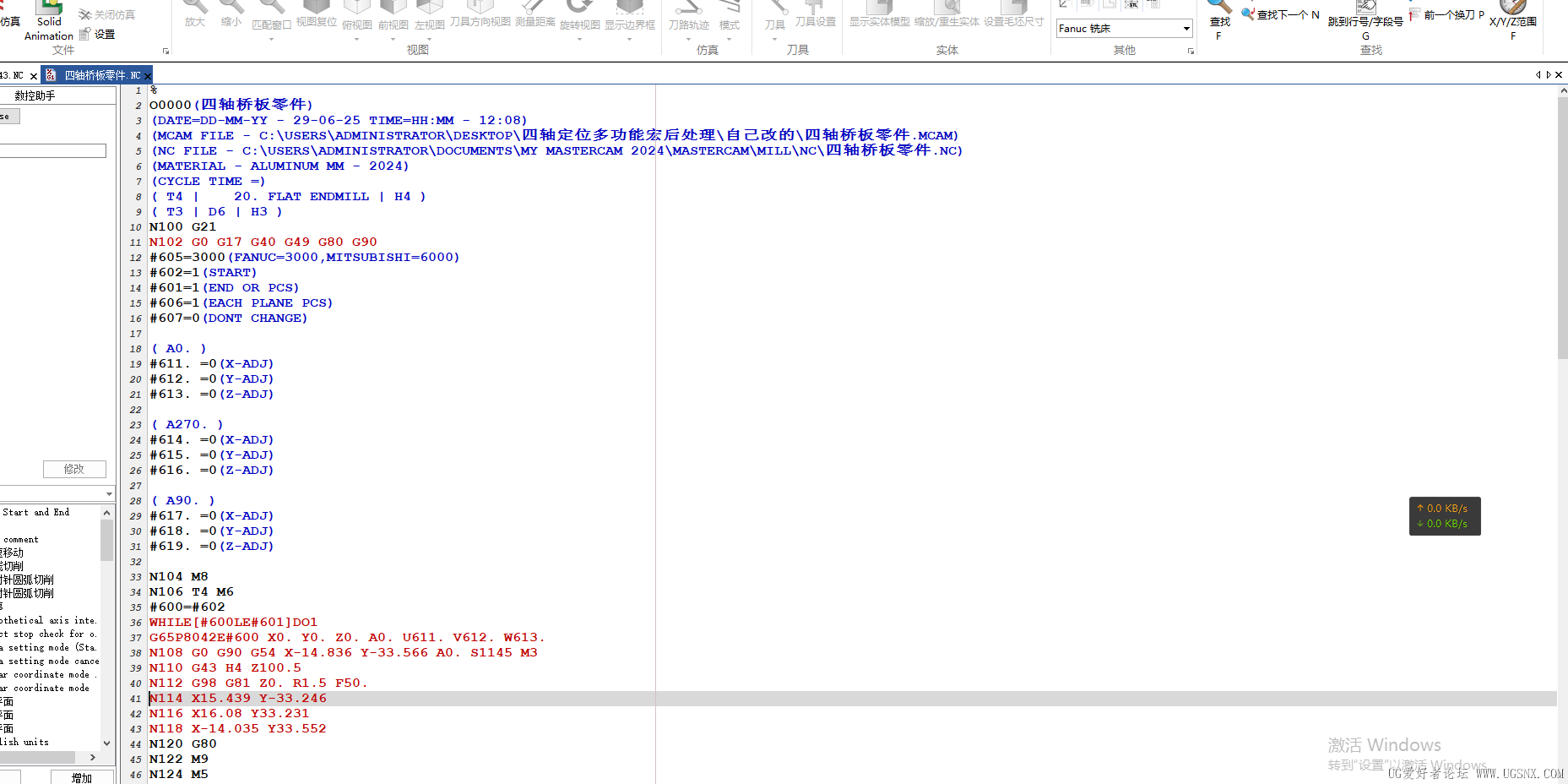
Task: Expand the 左视图 dropdown arrow
Action: (x=429, y=39)
